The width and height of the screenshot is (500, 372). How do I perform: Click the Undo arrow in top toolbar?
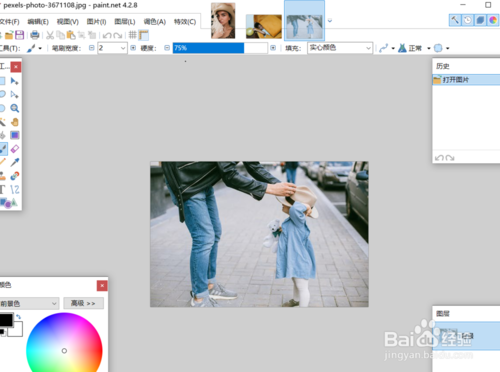click(x=107, y=35)
